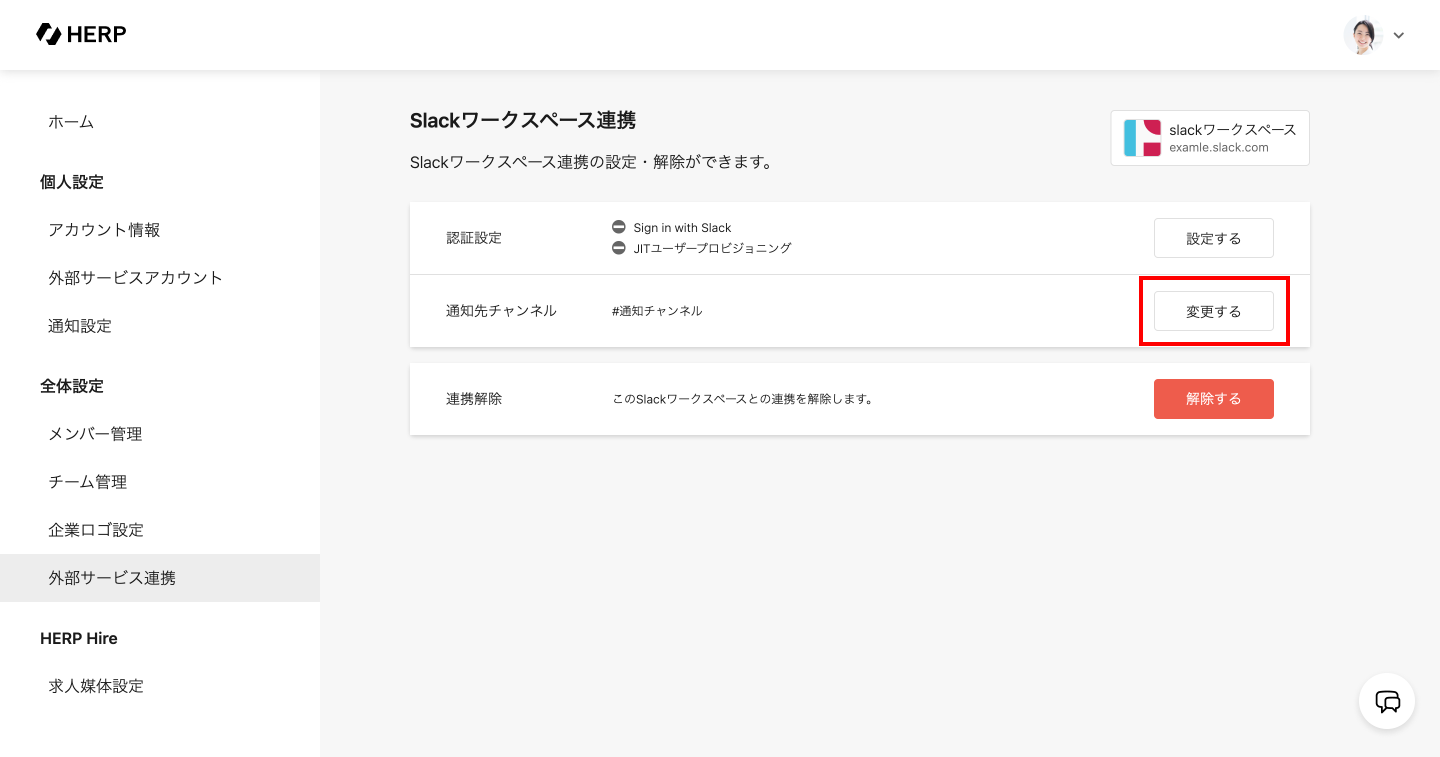Click the slackワークスペース card

[1210, 138]
